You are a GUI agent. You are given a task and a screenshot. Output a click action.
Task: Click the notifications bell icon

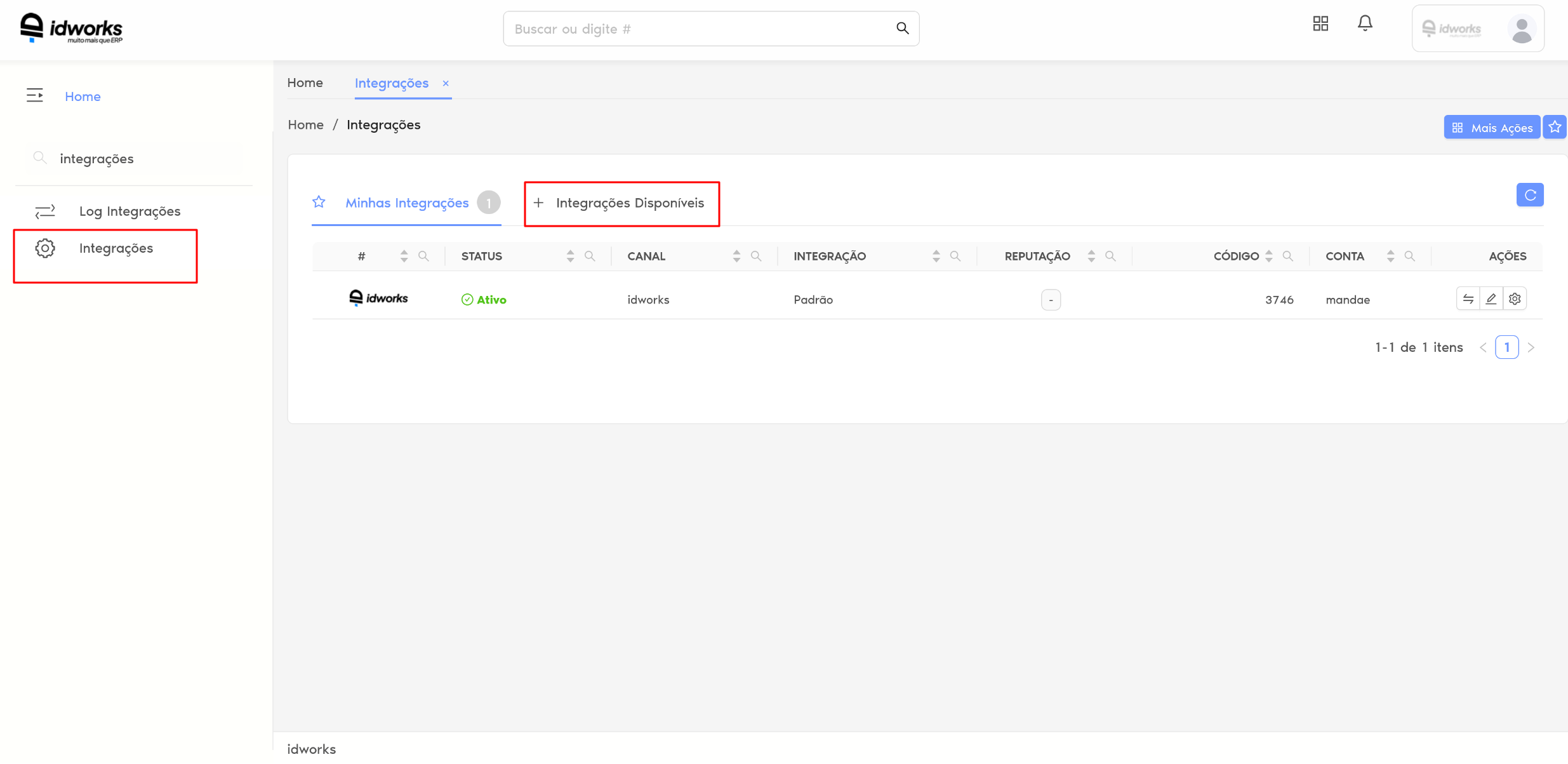[x=1365, y=23]
